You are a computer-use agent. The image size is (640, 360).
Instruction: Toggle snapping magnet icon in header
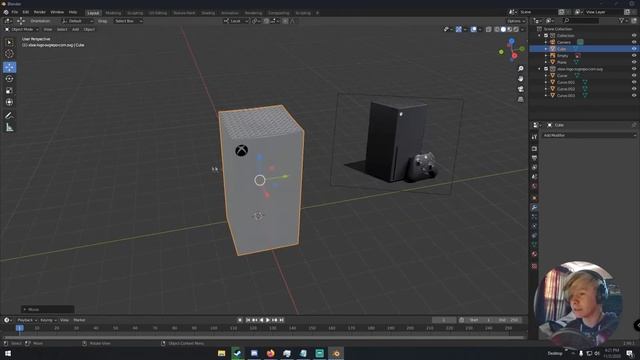[x=267, y=21]
